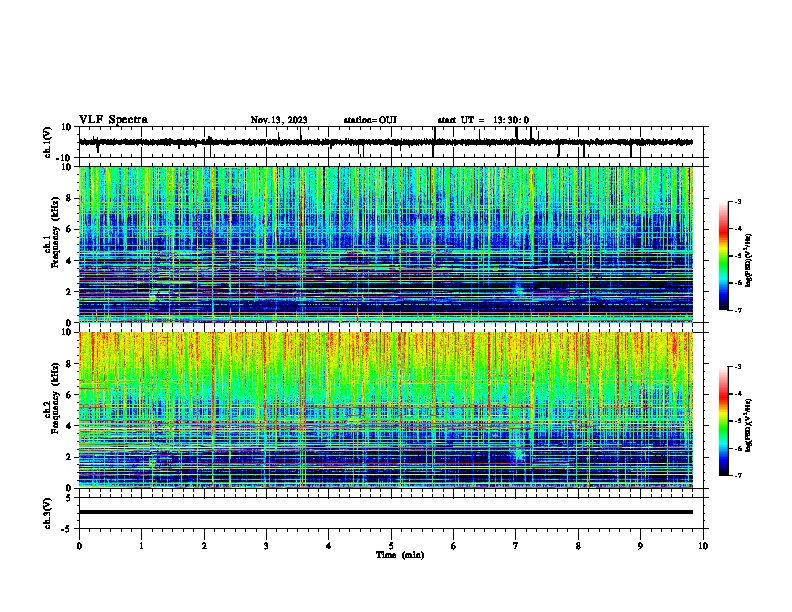Click the "-7" label on ch.1 color bar
This screenshot has height=612, width=792.
738,310
